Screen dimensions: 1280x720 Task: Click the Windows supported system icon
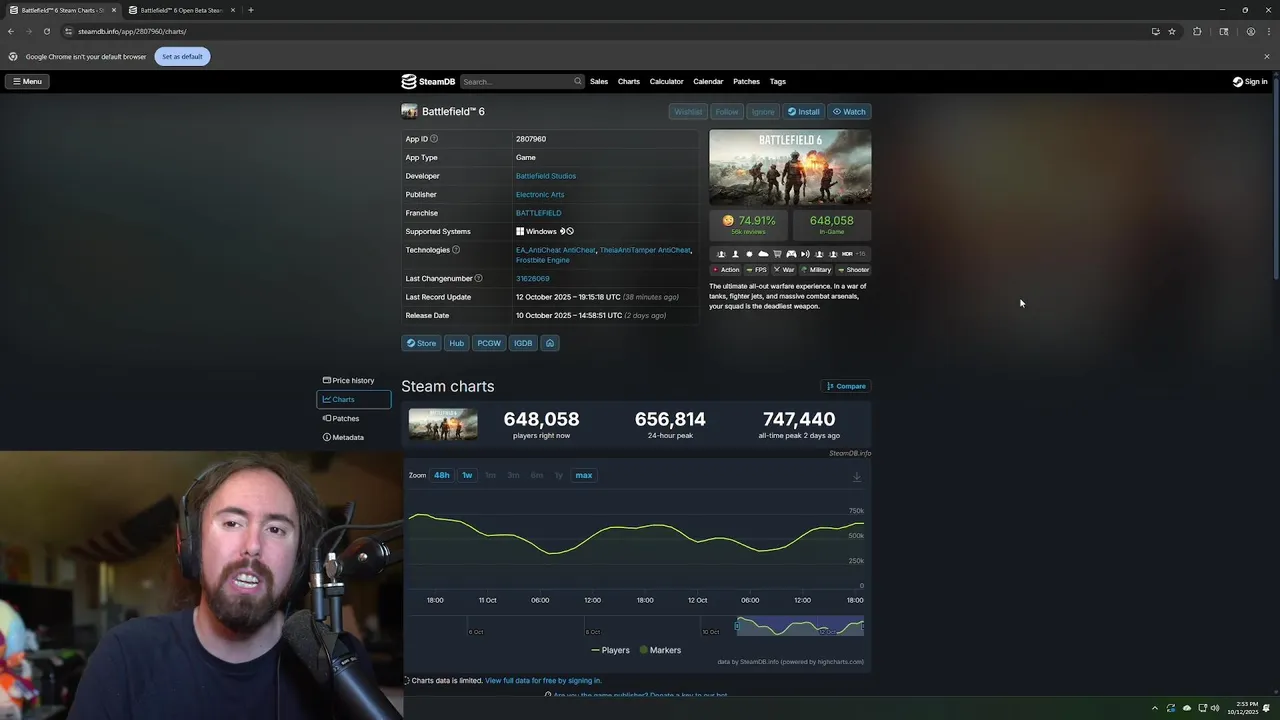point(520,231)
